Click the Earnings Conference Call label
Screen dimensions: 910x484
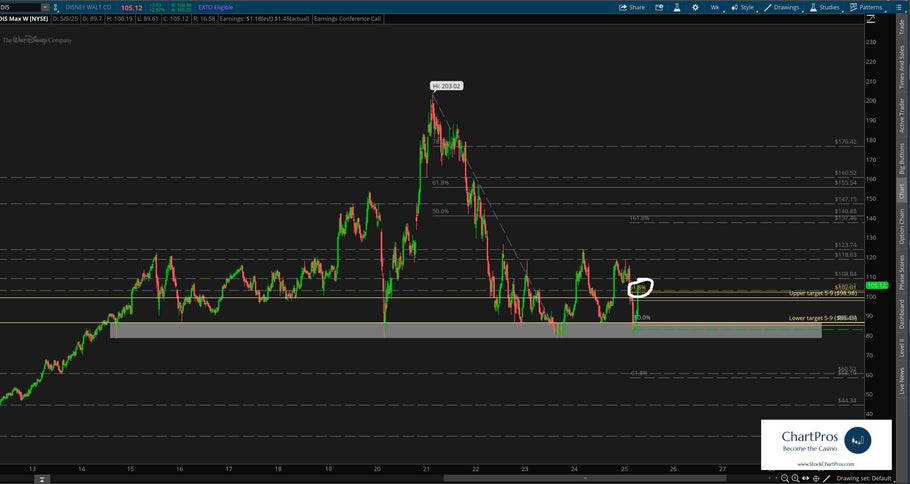pyautogui.click(x=348, y=19)
